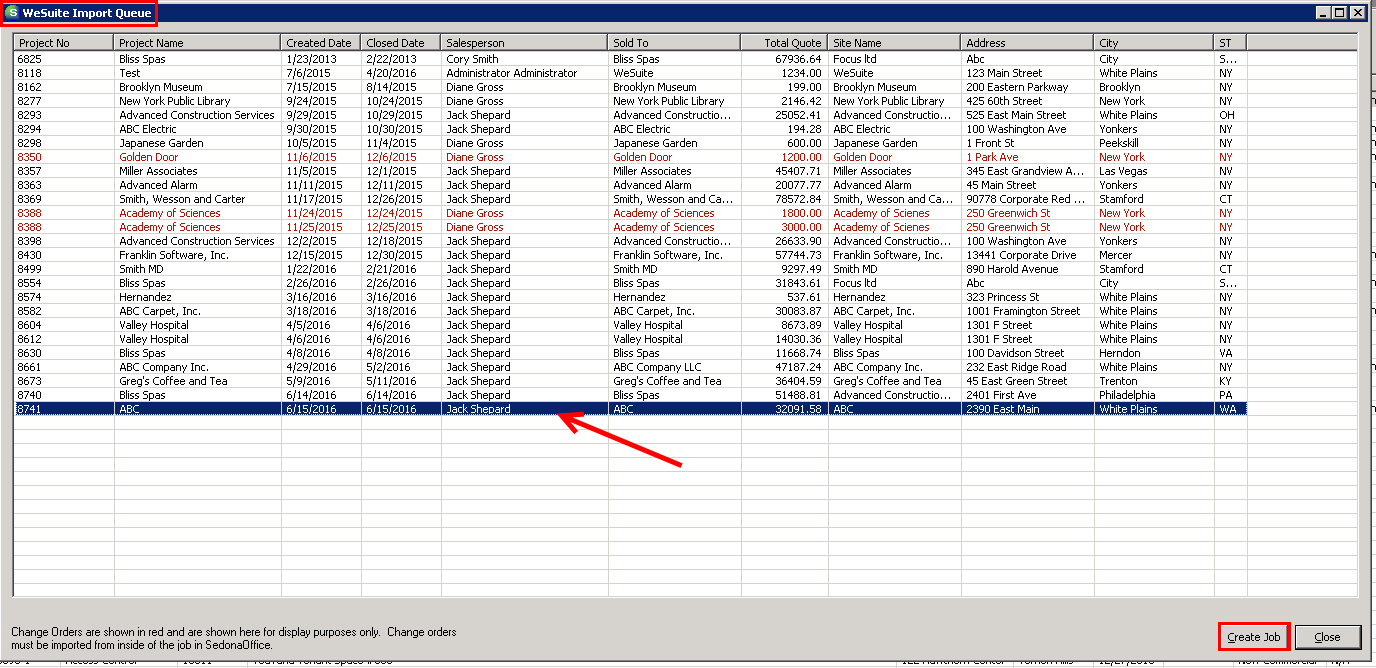
Task: Click the address '13441 Corporate Drive'
Action: click(1021, 255)
